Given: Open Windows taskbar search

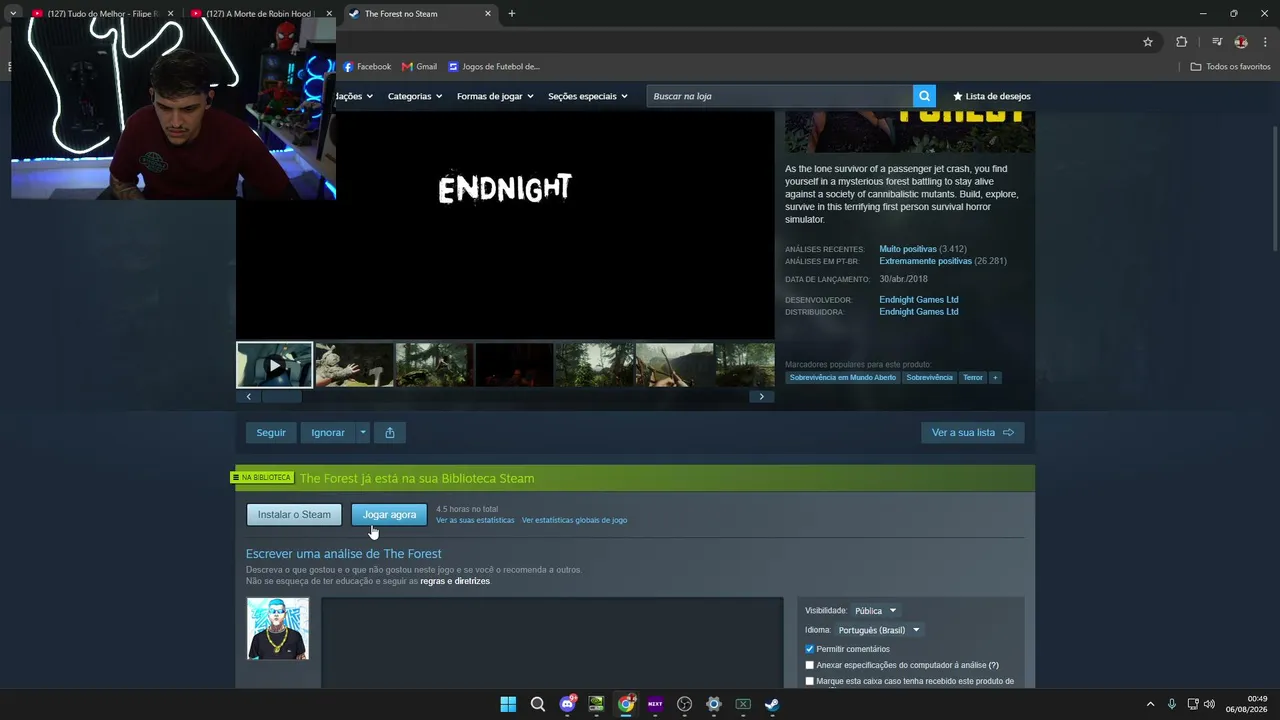Looking at the screenshot, I should pos(537,704).
